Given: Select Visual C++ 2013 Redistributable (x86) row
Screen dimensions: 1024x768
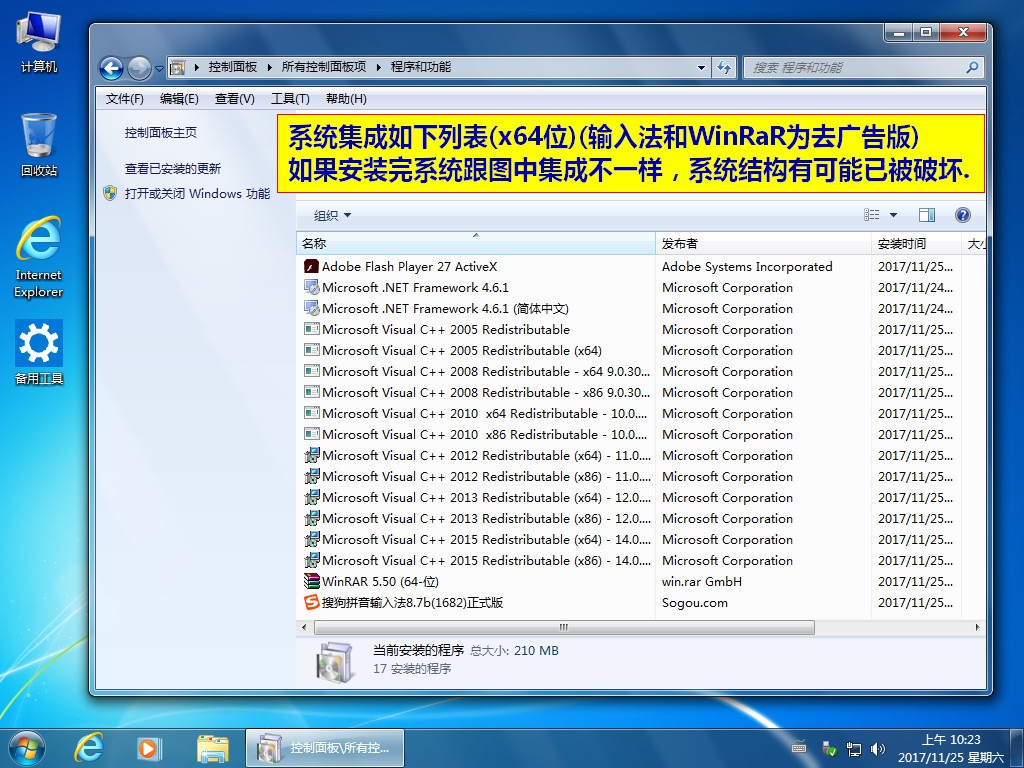Looking at the screenshot, I should pos(640,519).
